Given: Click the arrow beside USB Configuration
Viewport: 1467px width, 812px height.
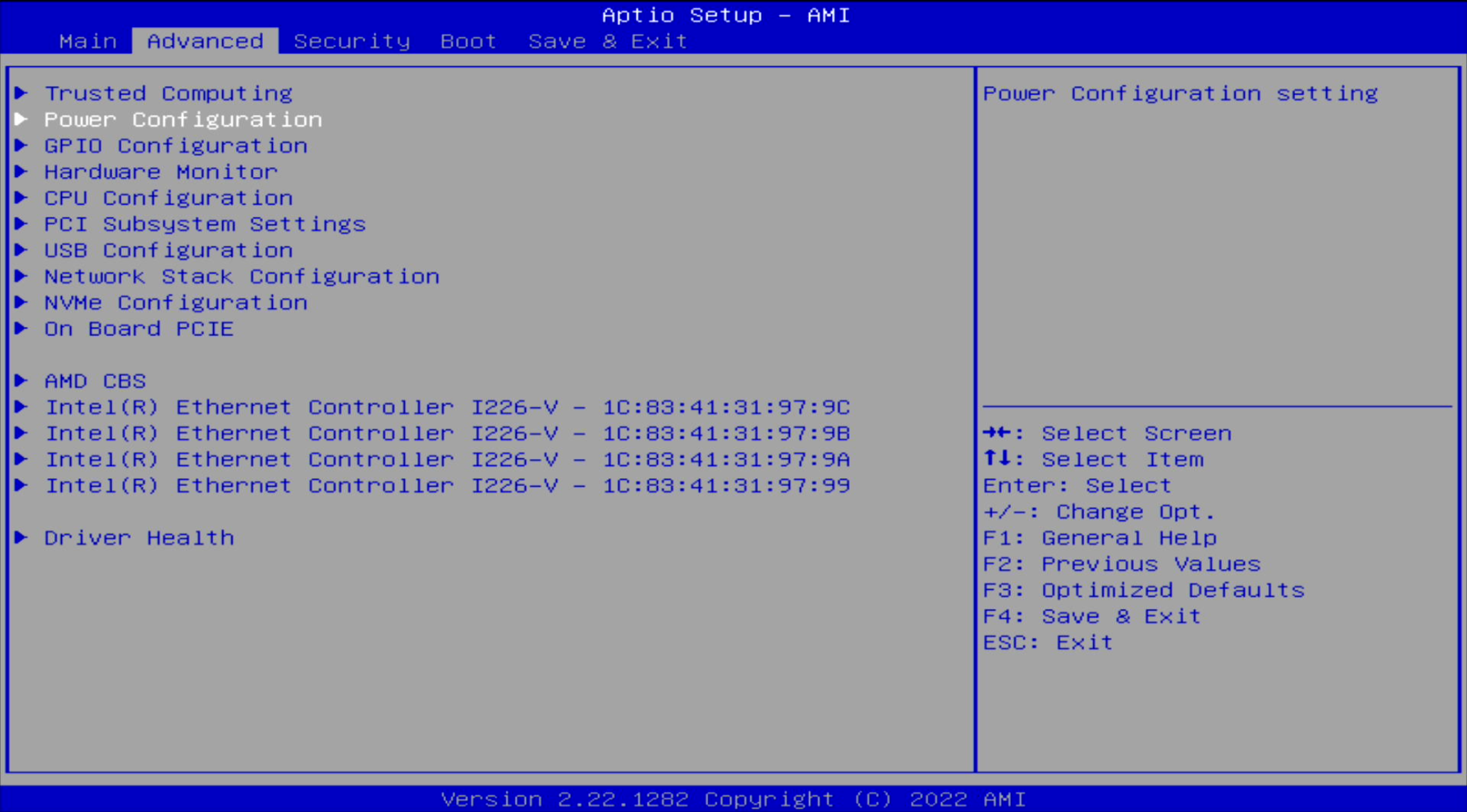Looking at the screenshot, I should pyautogui.click(x=21, y=249).
